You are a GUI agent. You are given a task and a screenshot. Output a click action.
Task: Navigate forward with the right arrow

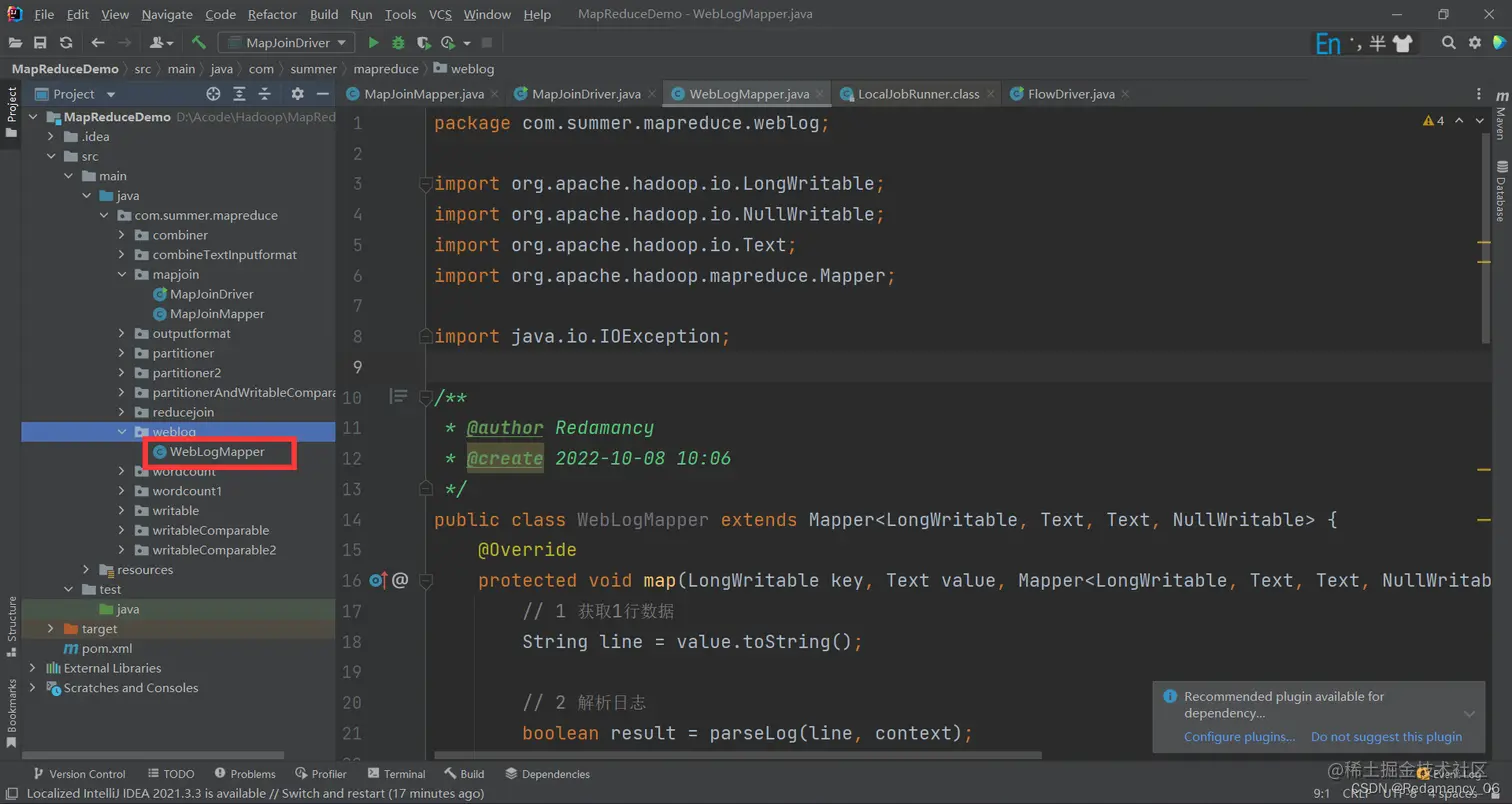pyautogui.click(x=125, y=43)
